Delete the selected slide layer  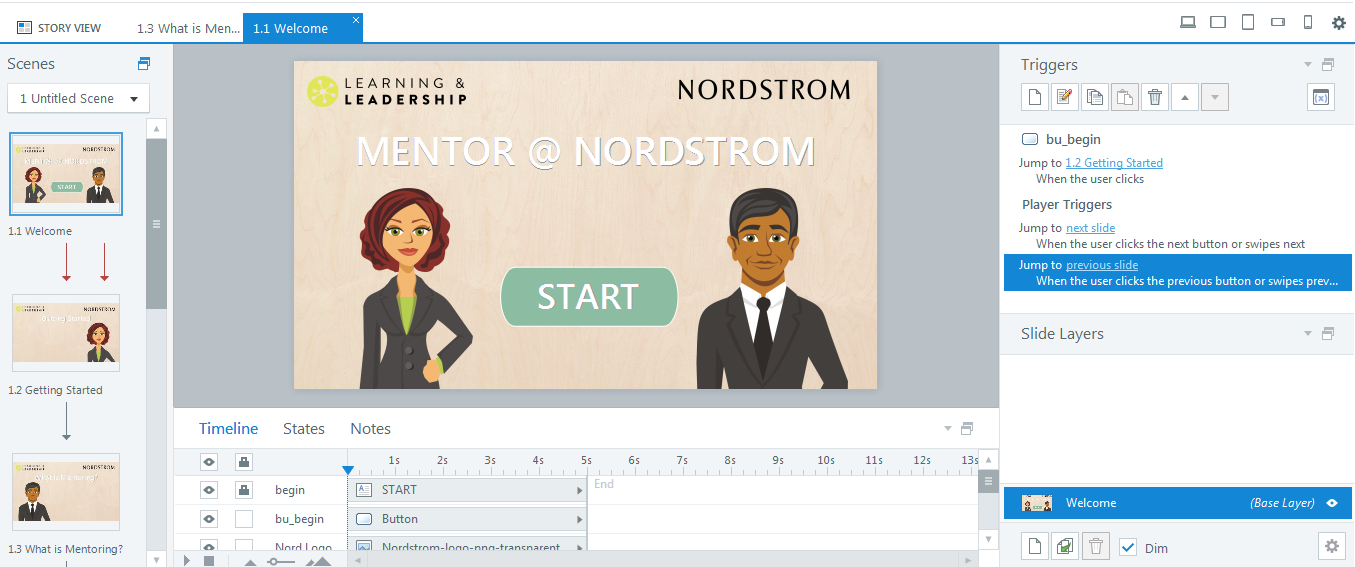[x=1096, y=547]
